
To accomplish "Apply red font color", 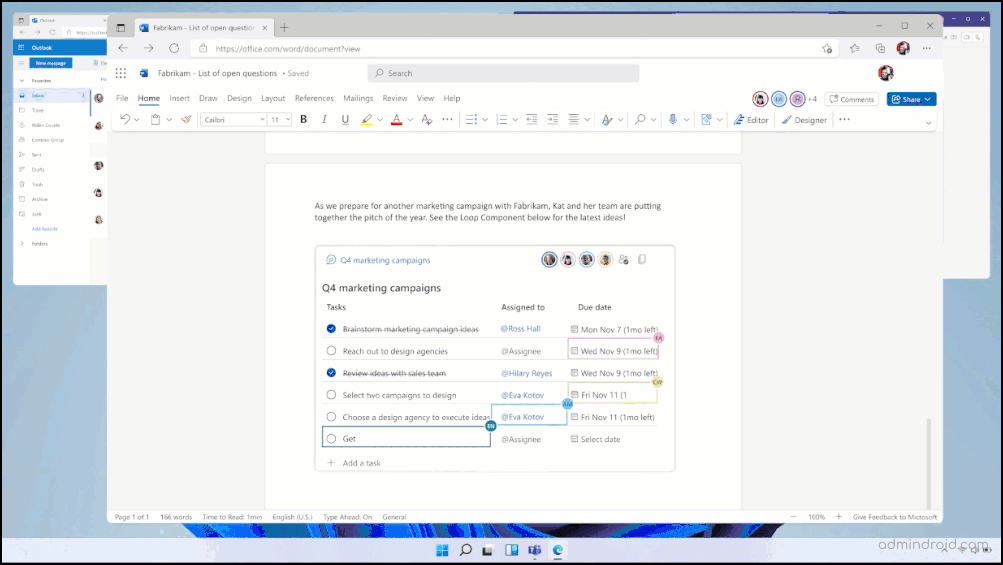I will click(x=397, y=119).
